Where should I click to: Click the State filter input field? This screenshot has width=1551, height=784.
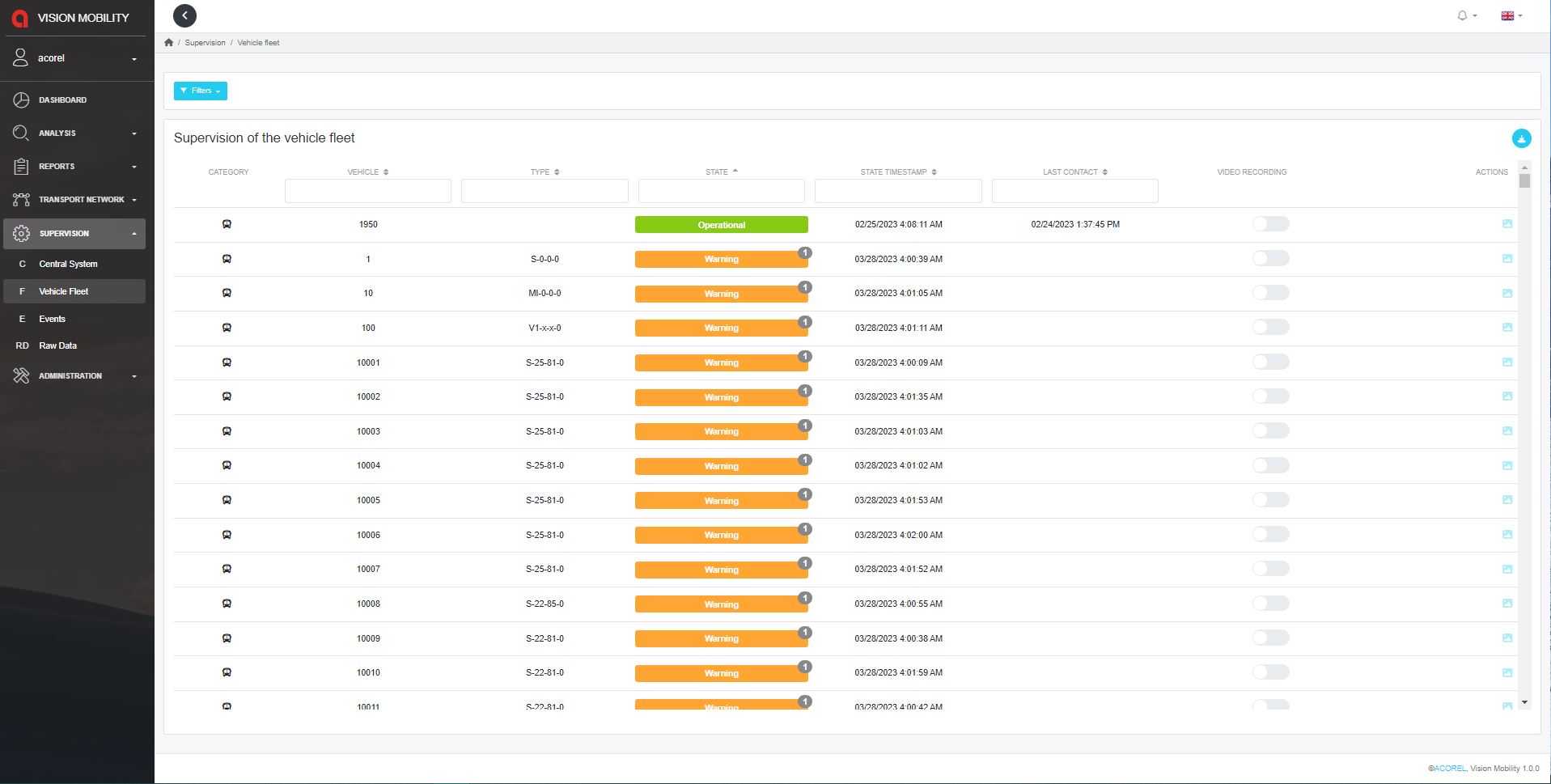[x=722, y=191]
